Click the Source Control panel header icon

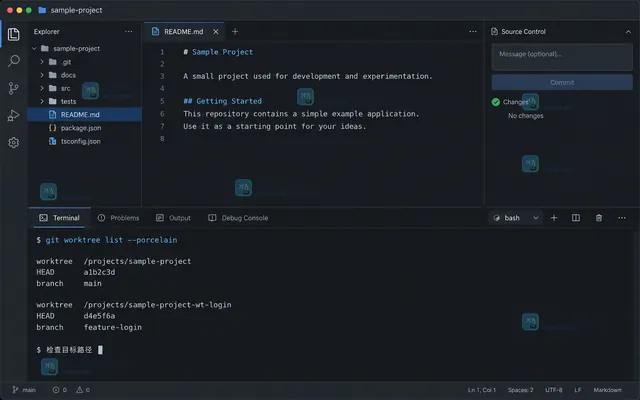pyautogui.click(x=494, y=31)
